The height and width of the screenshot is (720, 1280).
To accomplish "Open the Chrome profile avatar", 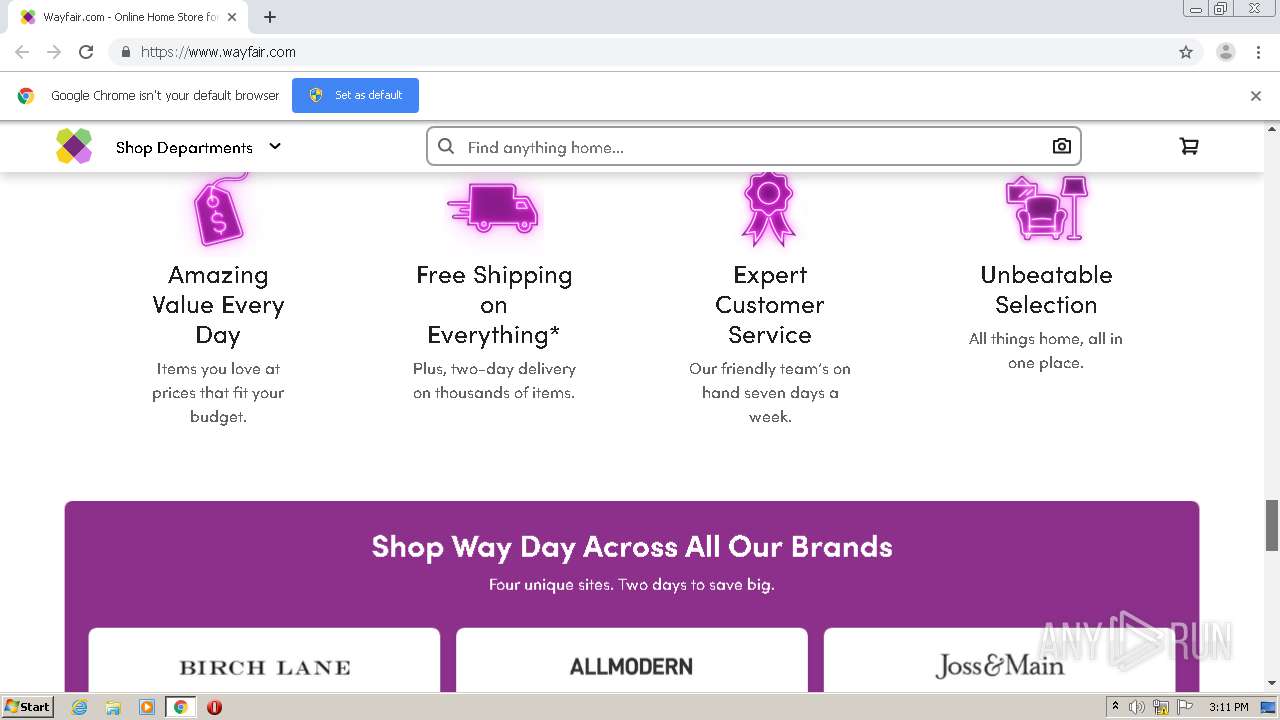I will coord(1225,52).
